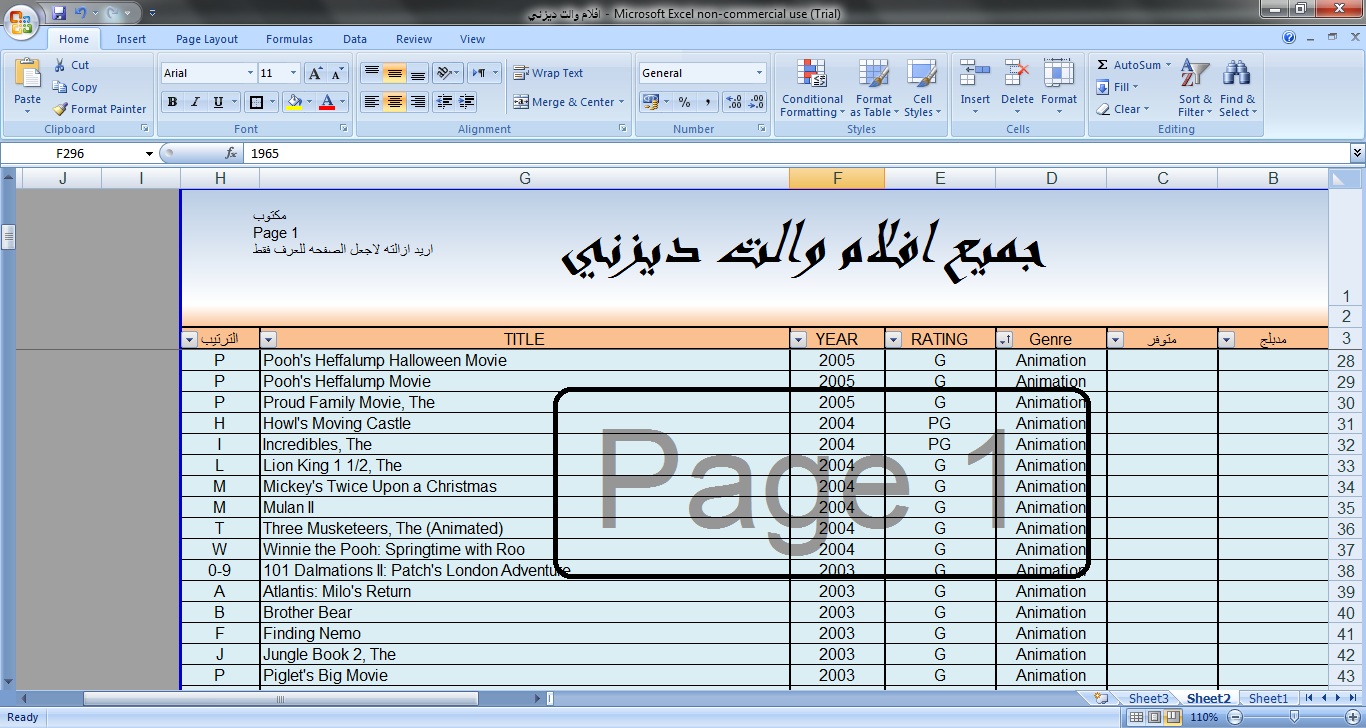This screenshot has width=1366, height=728.
Task: Expand the Merge & Center dropdown arrow
Action: click(621, 102)
